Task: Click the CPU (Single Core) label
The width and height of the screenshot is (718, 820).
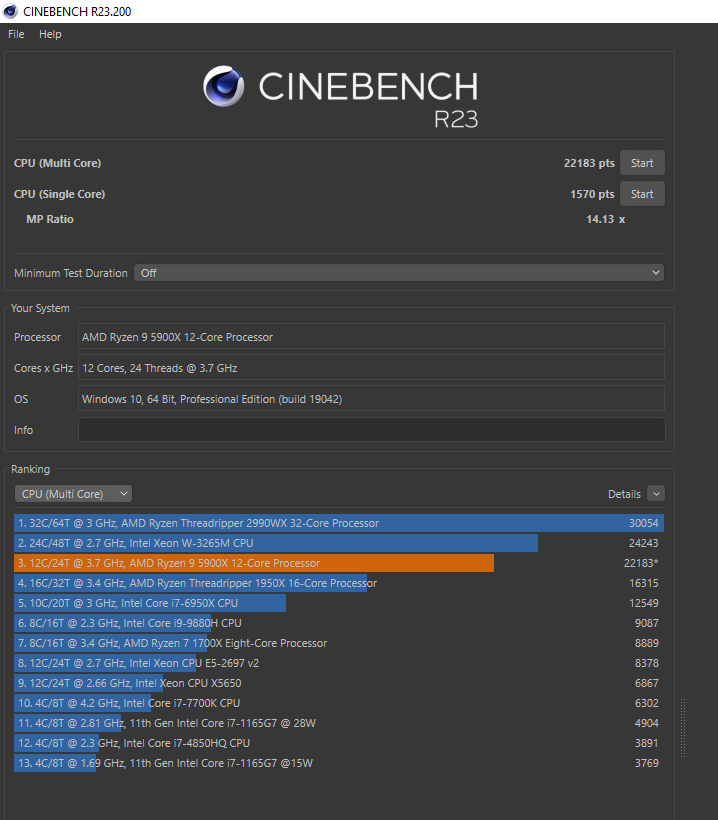Action: pyautogui.click(x=60, y=194)
